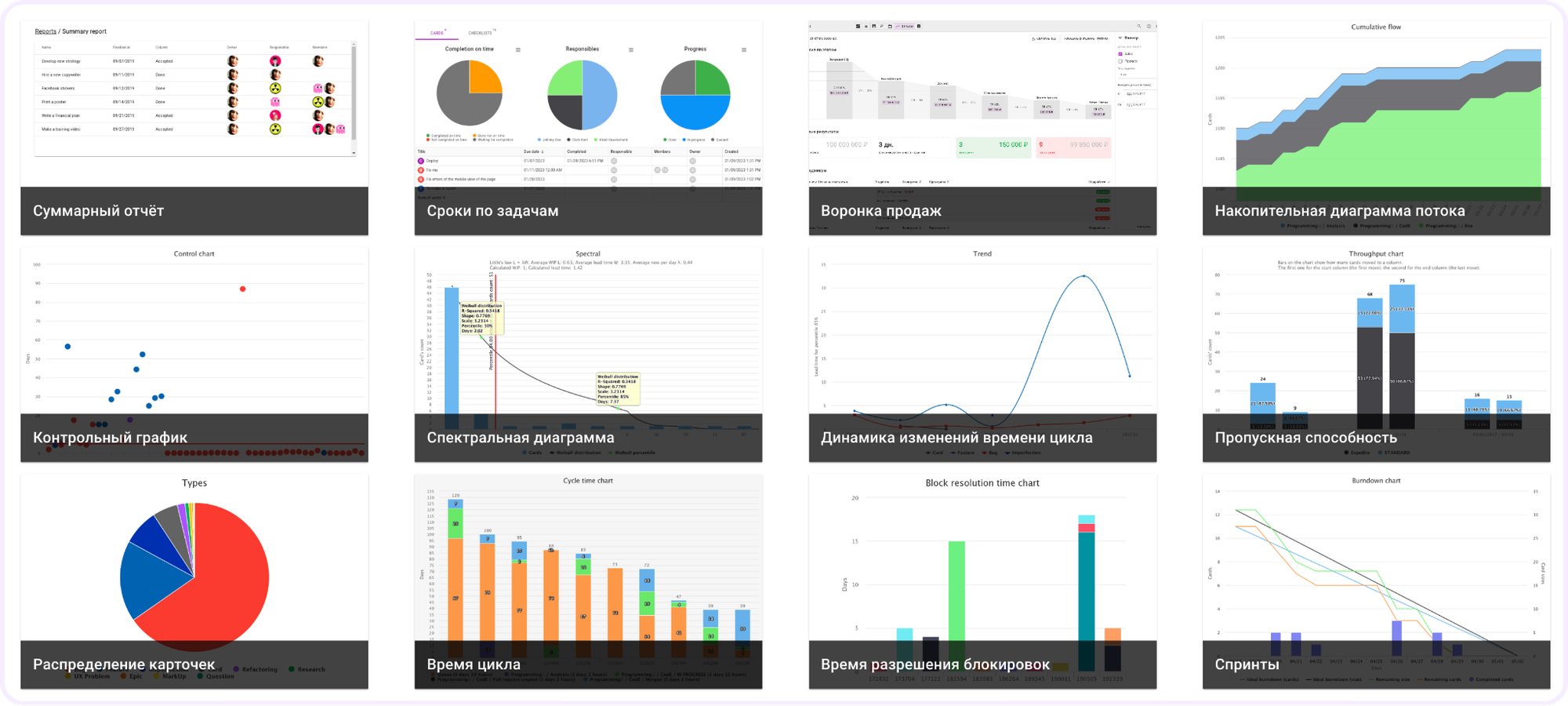The image size is (1568, 706).
Task: Open the Накопительная диаграмма потока card
Action: pos(1376,128)
